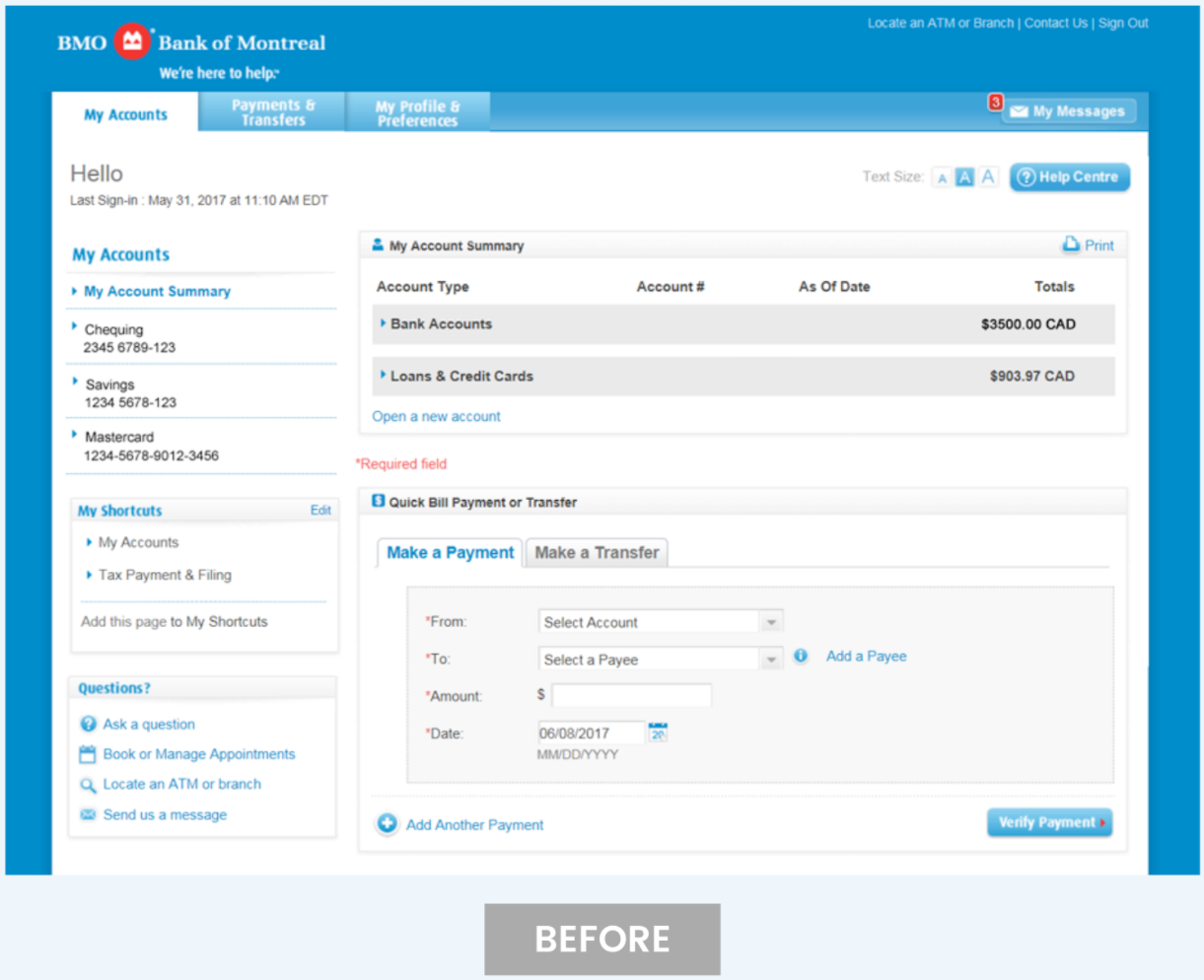Image resolution: width=1204 pixels, height=980 pixels.
Task: Click Sign Out link
Action: click(x=1123, y=23)
